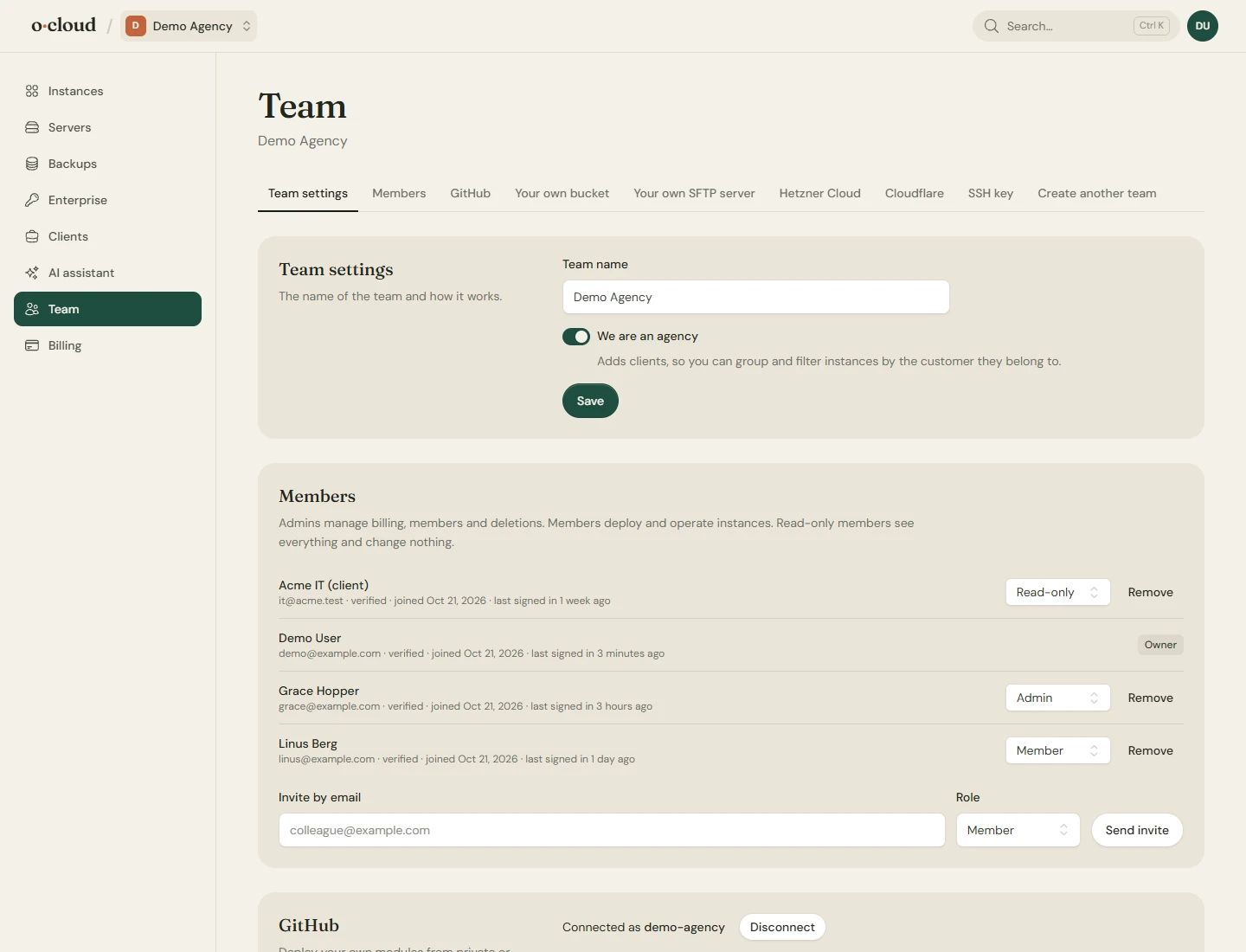Remove Grace Hopper from team
The image size is (1246, 952).
(x=1150, y=698)
